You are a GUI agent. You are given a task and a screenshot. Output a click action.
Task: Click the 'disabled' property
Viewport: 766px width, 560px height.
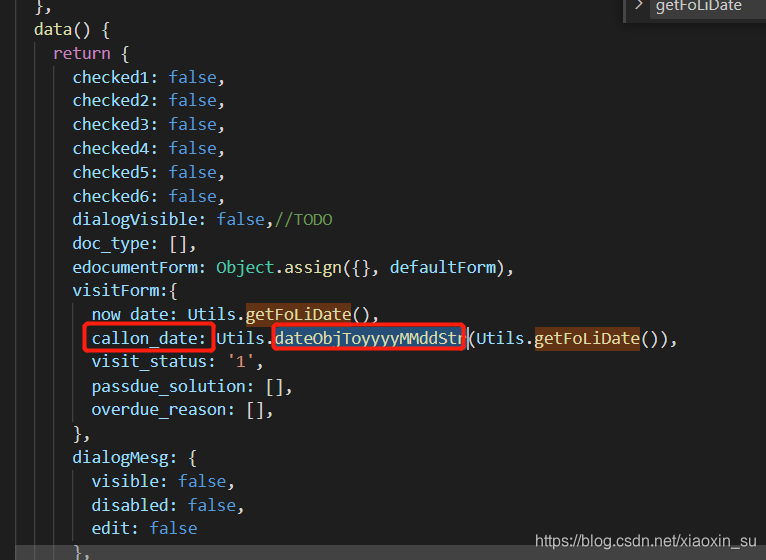[129, 505]
